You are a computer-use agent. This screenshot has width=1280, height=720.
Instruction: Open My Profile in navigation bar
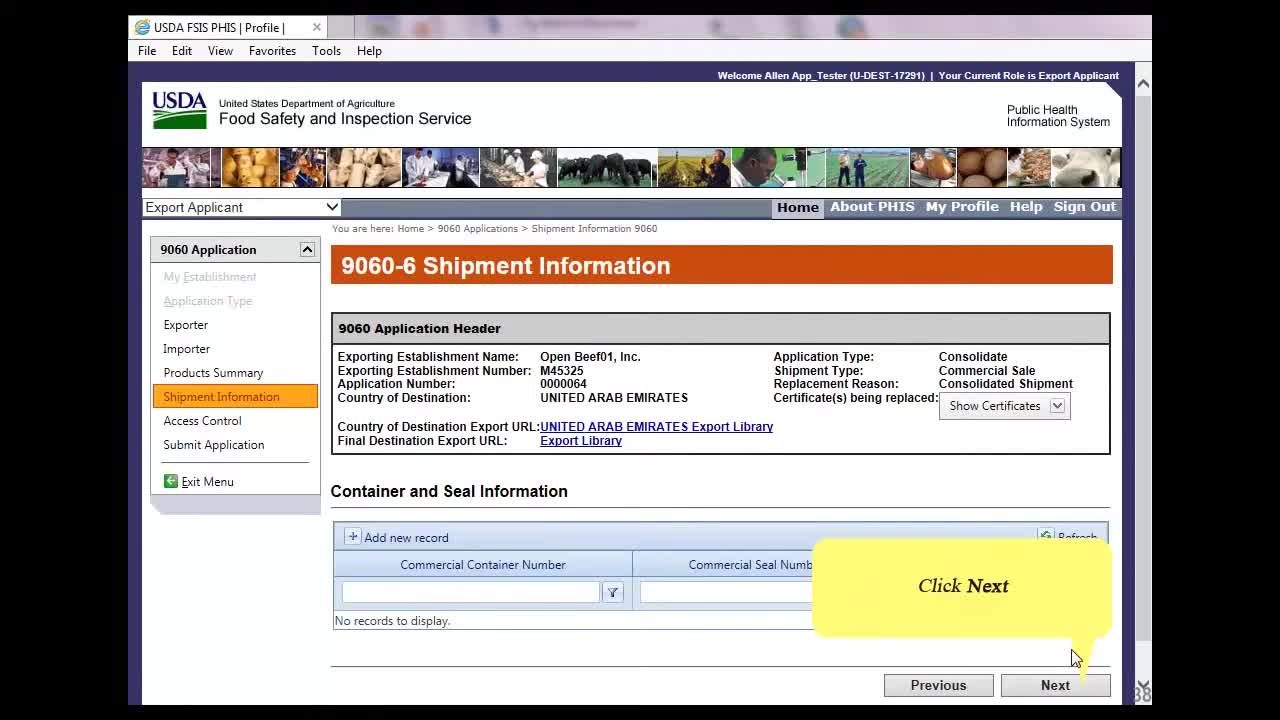pyautogui.click(x=962, y=207)
